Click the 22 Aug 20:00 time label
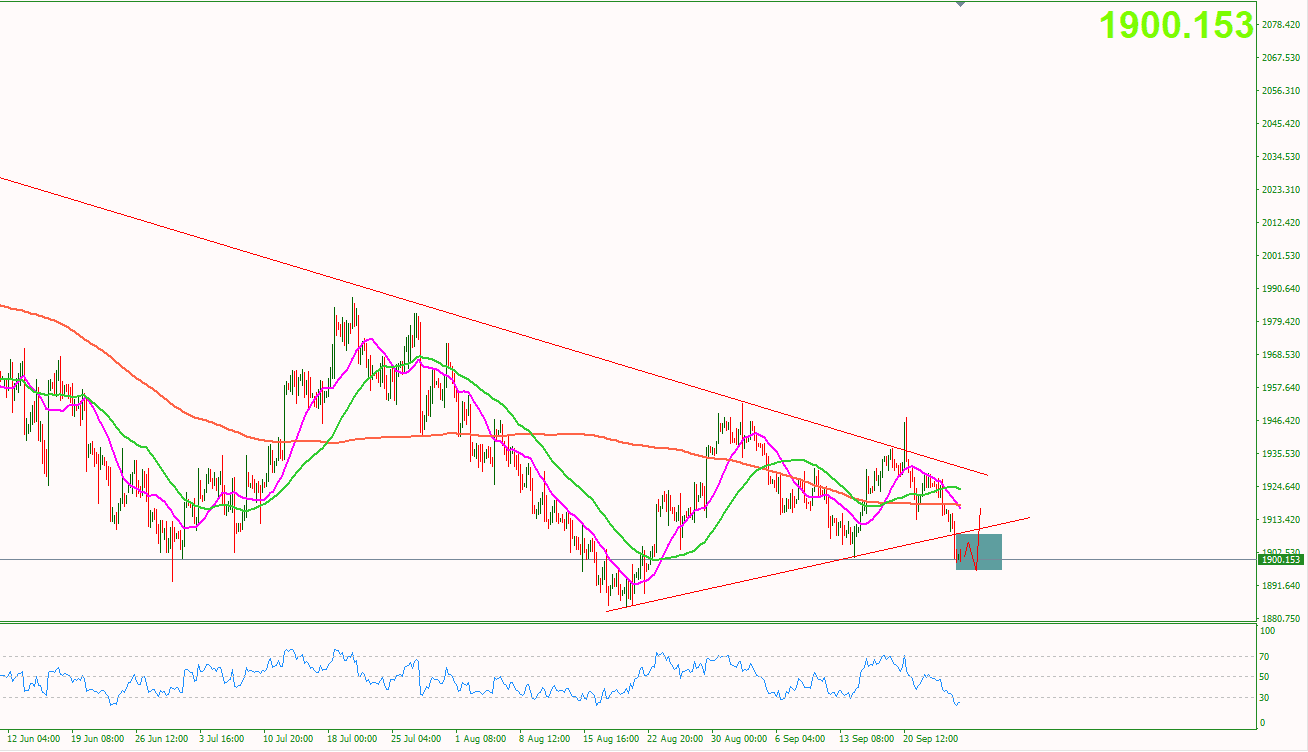 675,739
